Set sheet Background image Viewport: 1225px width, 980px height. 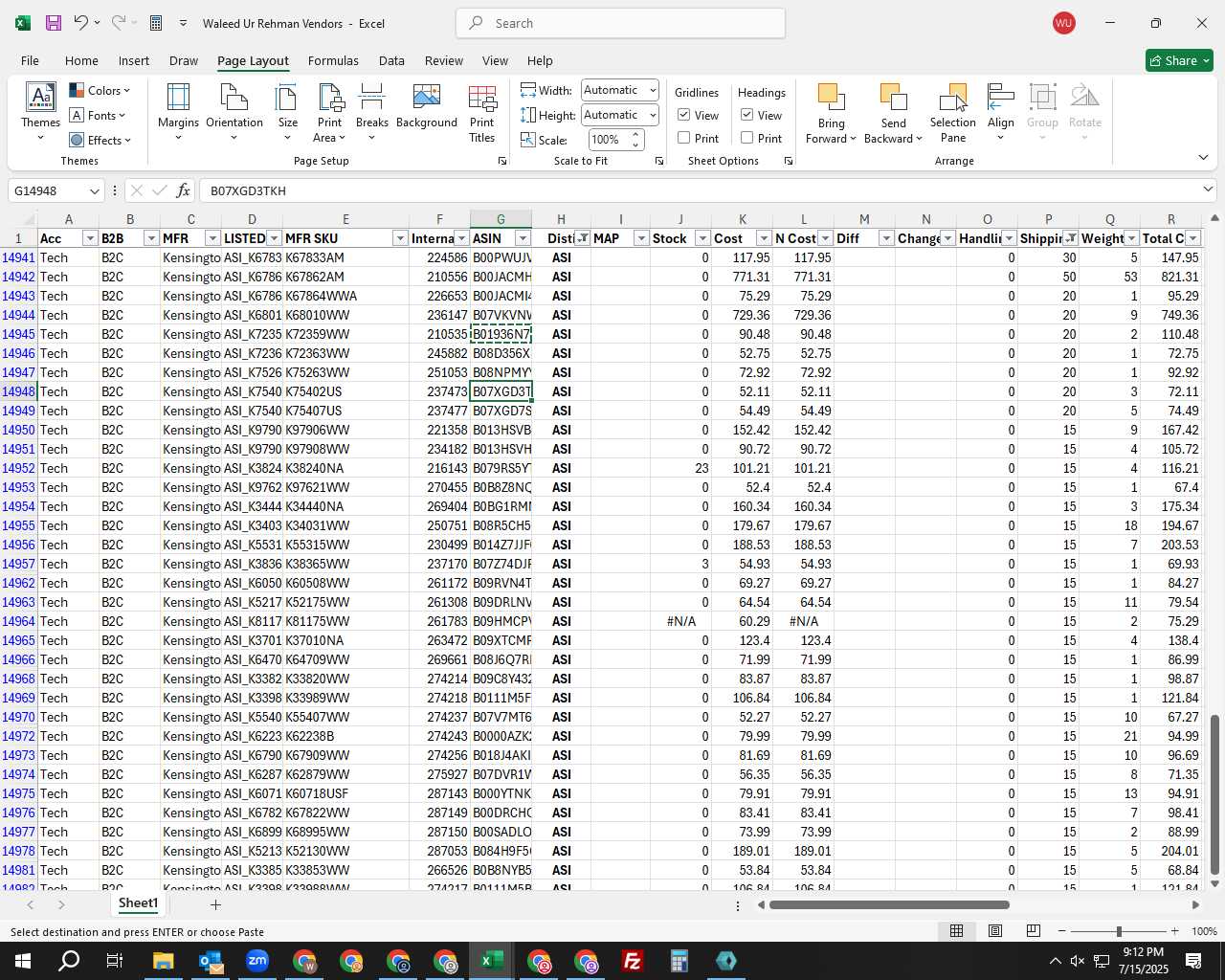427,106
